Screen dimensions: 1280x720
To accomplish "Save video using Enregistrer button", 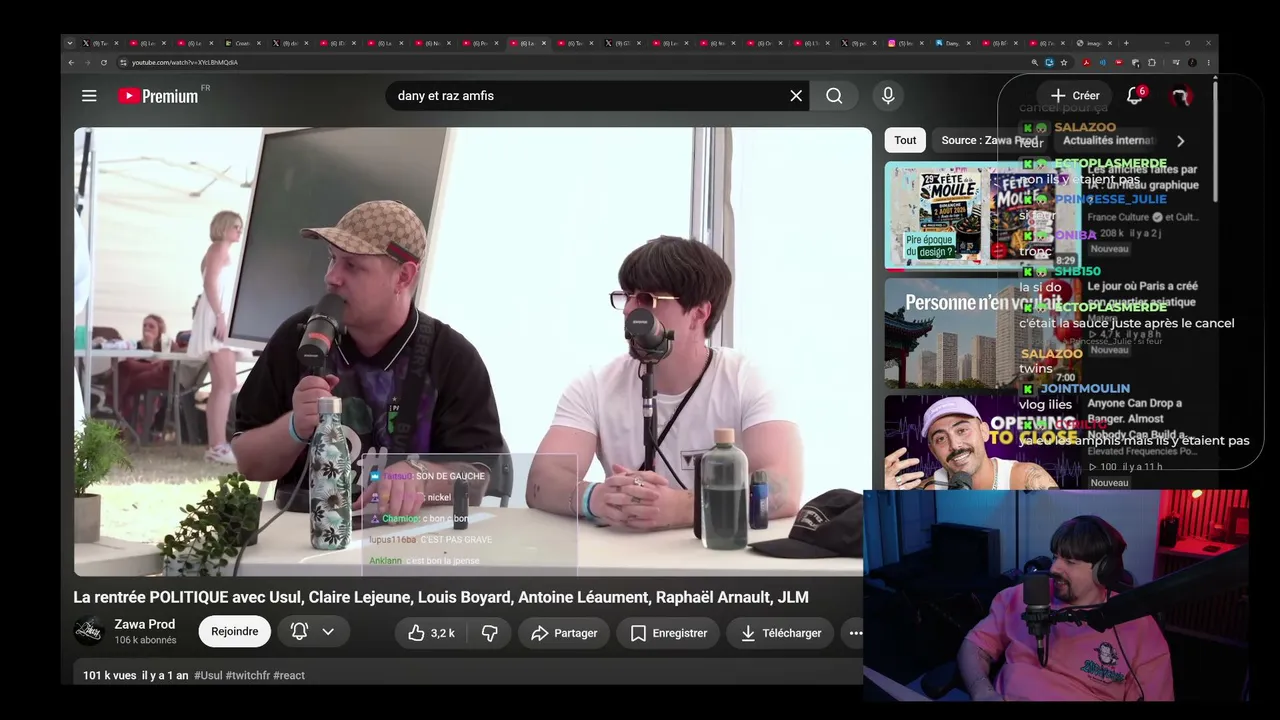I will click(x=668, y=633).
